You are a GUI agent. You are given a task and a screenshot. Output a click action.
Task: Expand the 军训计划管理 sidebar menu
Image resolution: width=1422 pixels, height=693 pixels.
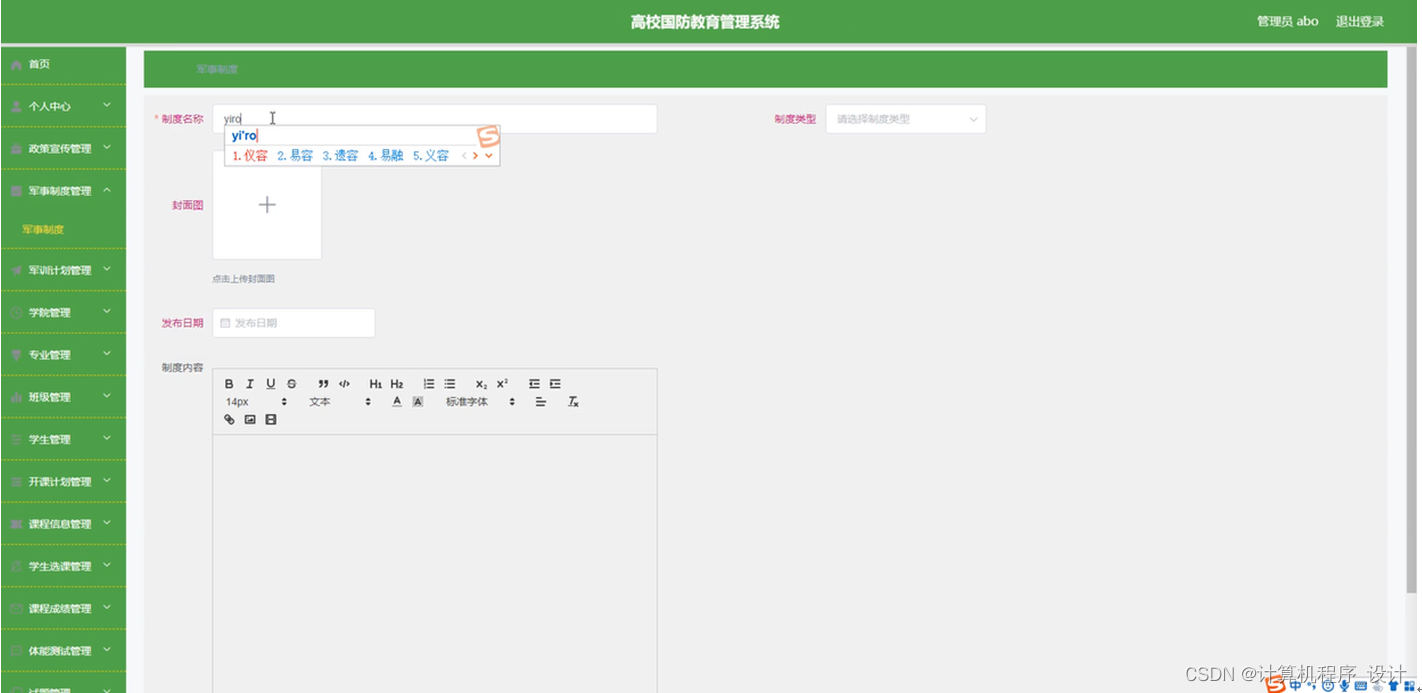(x=64, y=270)
